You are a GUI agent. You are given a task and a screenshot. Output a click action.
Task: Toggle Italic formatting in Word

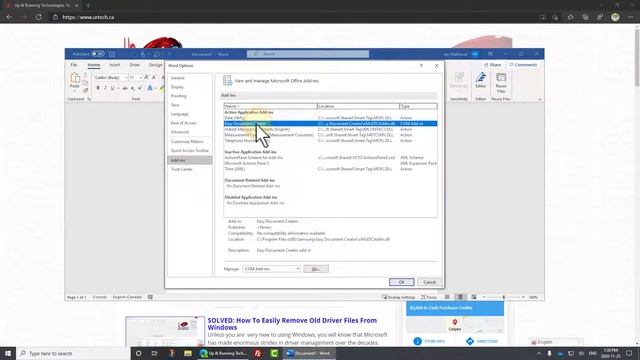(x=105, y=88)
